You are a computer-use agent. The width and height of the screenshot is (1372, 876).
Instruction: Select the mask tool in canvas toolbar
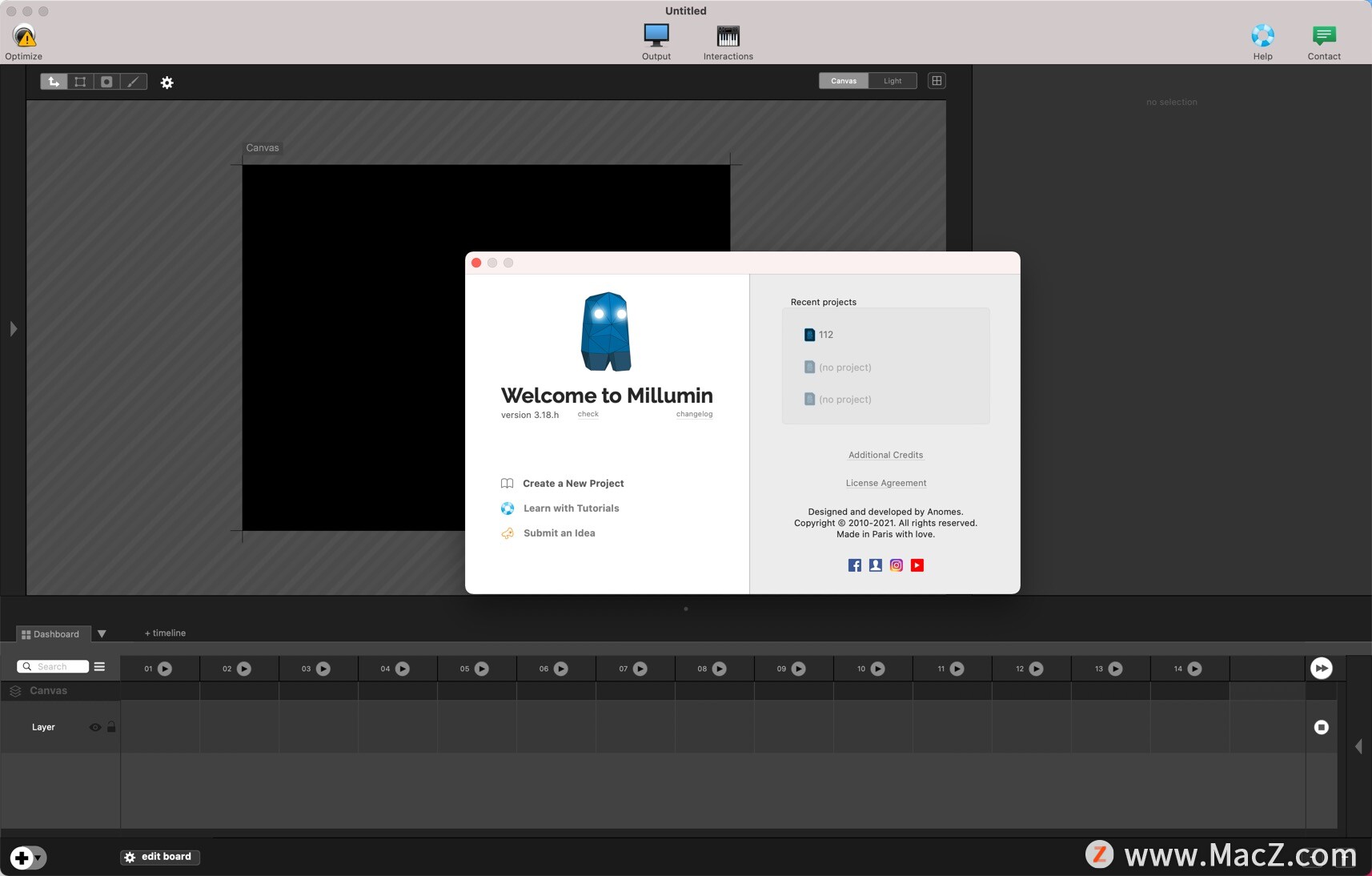point(106,82)
